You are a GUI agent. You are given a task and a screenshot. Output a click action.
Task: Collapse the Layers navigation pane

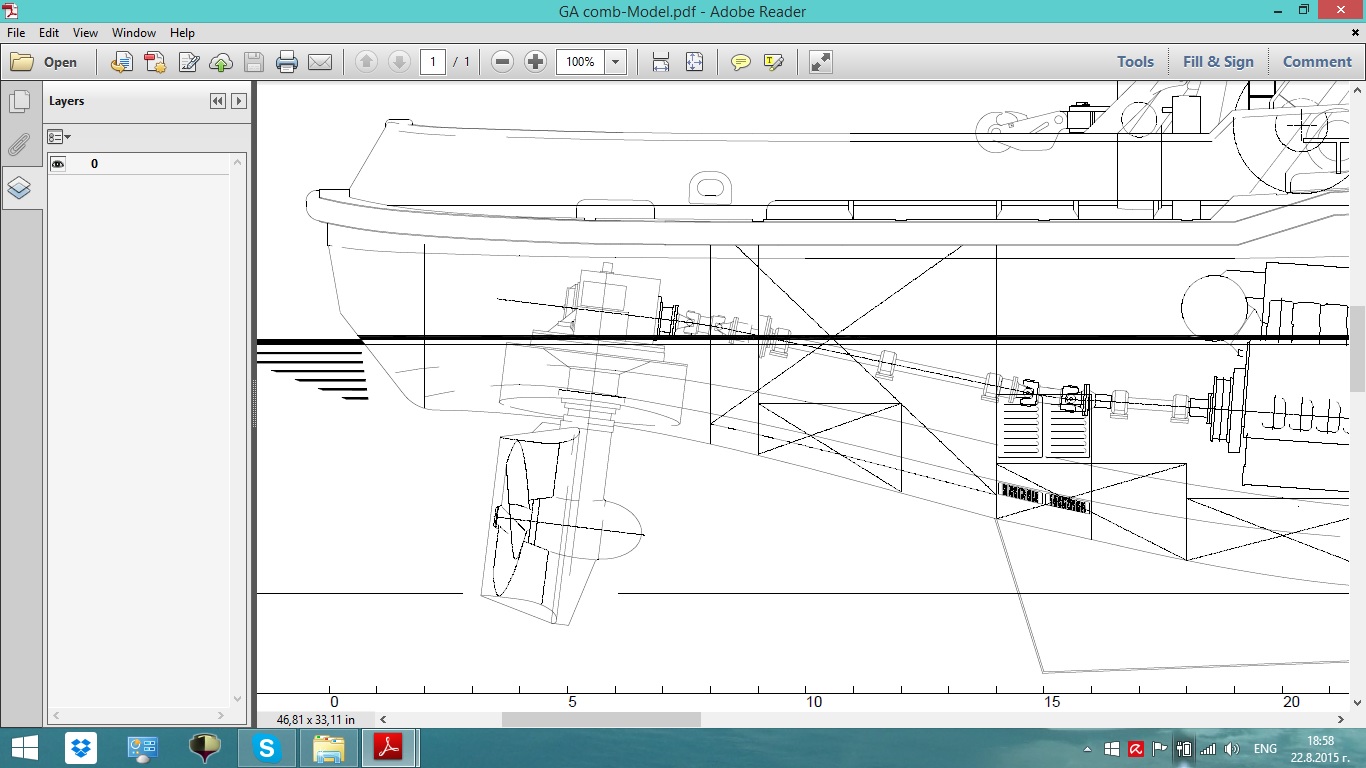coord(217,101)
